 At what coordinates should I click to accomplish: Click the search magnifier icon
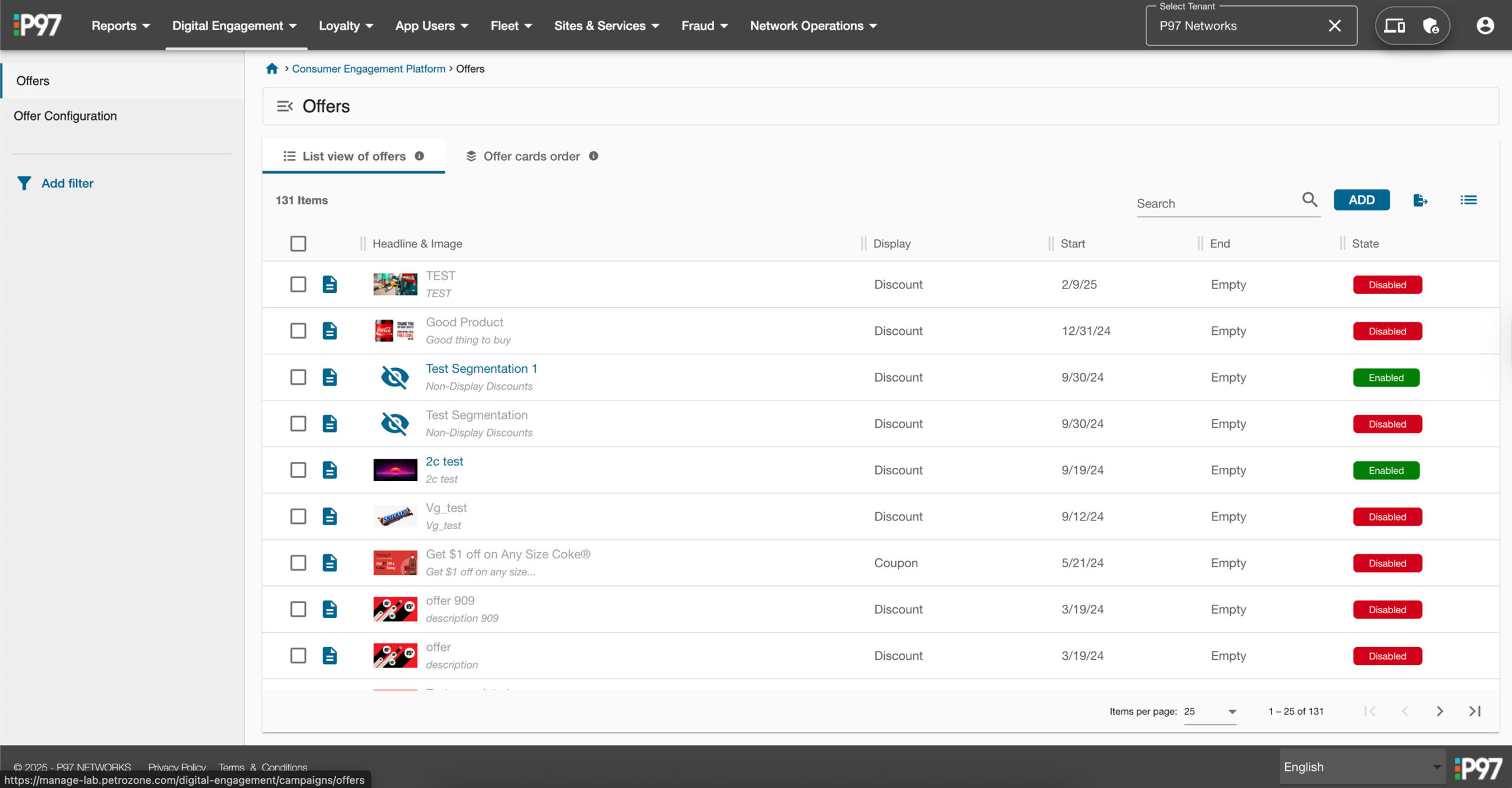coord(1309,200)
